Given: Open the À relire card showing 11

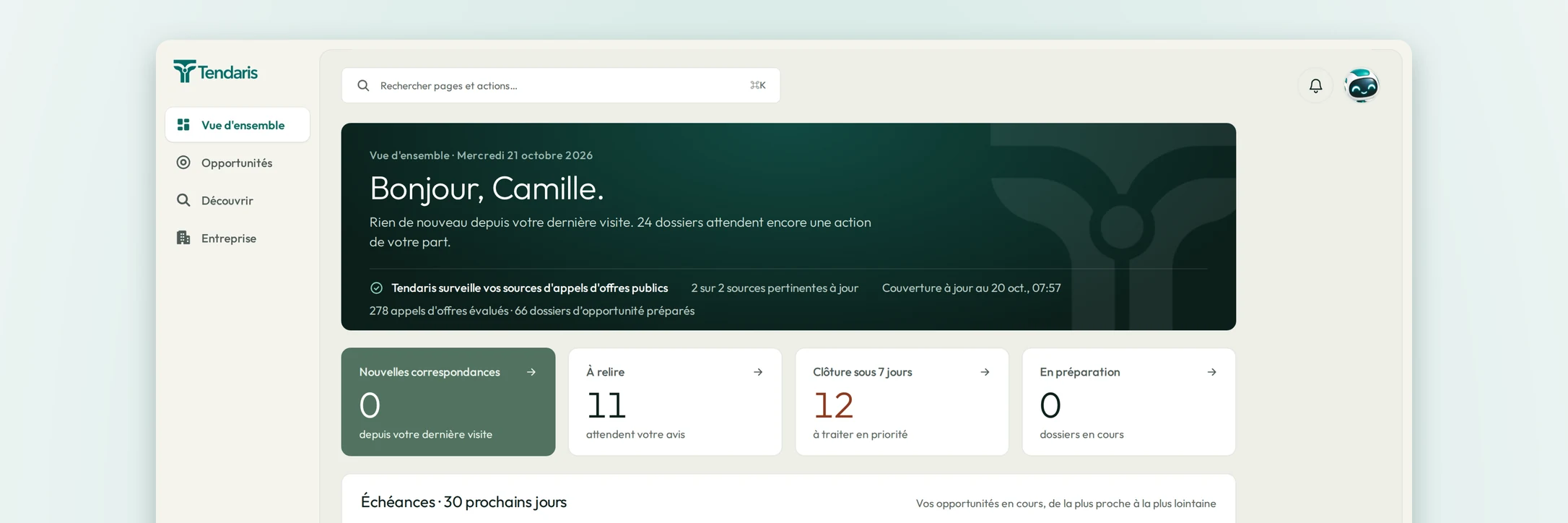Looking at the screenshot, I should pyautogui.click(x=675, y=402).
